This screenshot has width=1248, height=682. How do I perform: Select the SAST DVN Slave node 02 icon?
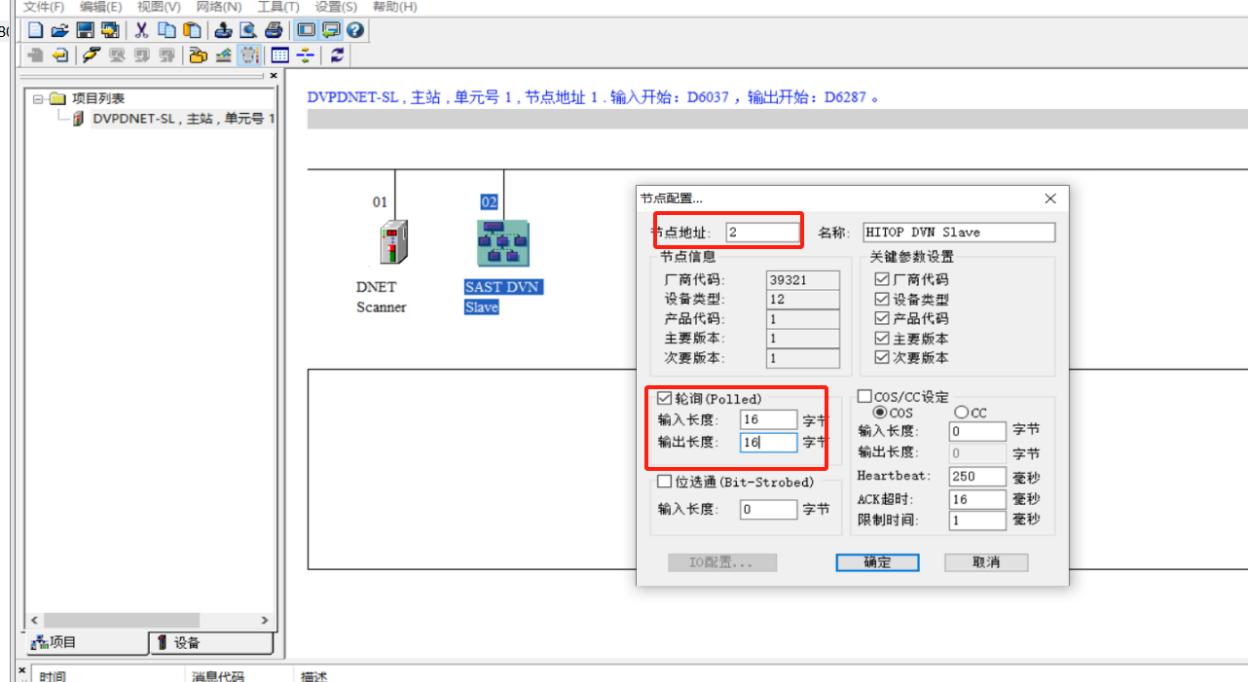503,245
